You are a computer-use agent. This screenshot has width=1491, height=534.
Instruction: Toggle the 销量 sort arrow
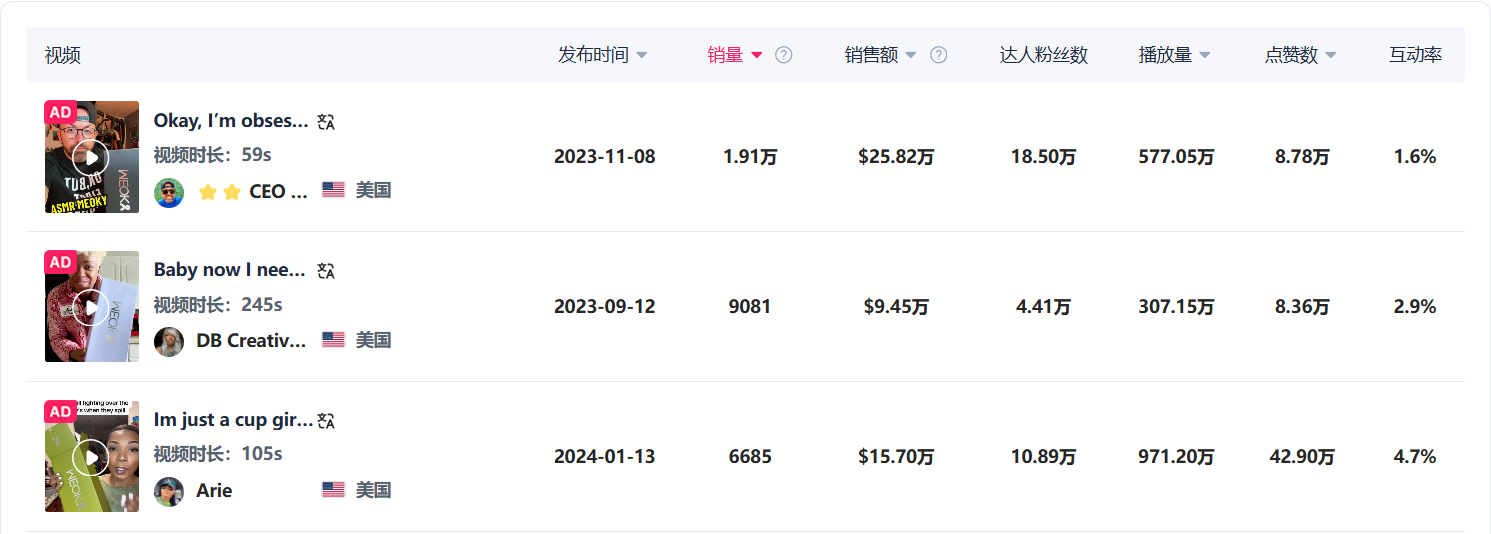pos(757,56)
